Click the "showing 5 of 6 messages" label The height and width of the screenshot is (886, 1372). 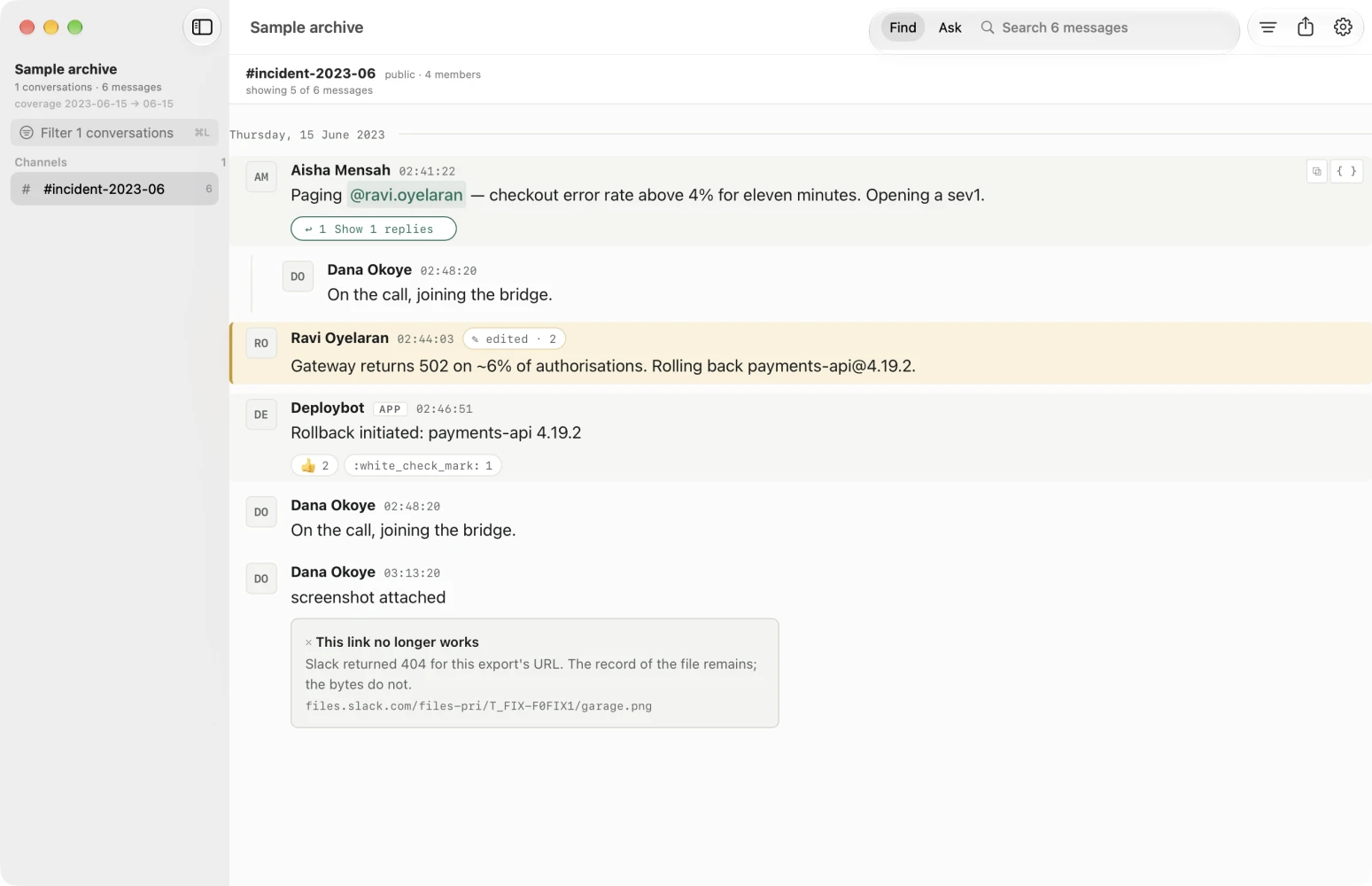pyautogui.click(x=309, y=90)
